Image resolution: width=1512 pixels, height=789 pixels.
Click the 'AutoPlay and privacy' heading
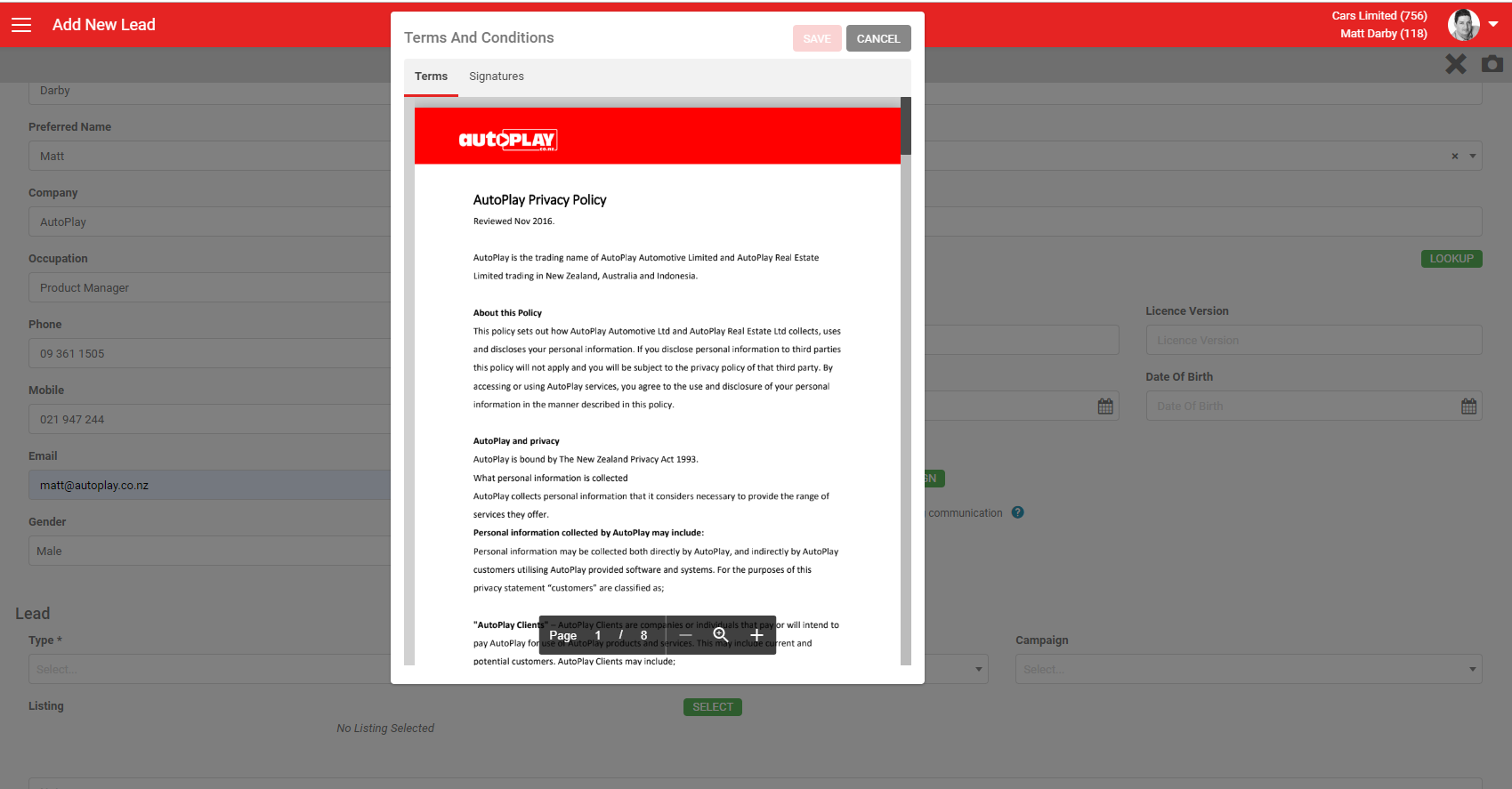[x=516, y=441]
